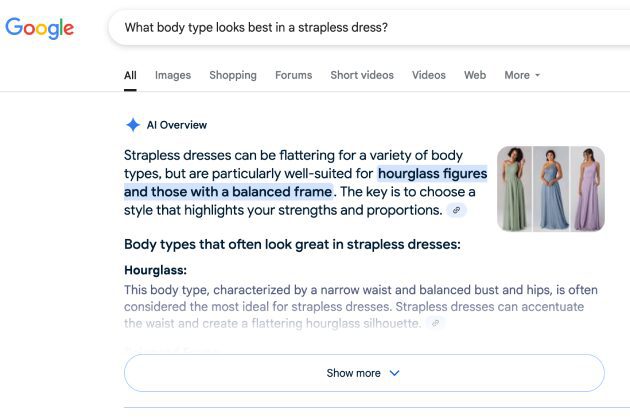Open the blue dress thumbnail

point(550,189)
